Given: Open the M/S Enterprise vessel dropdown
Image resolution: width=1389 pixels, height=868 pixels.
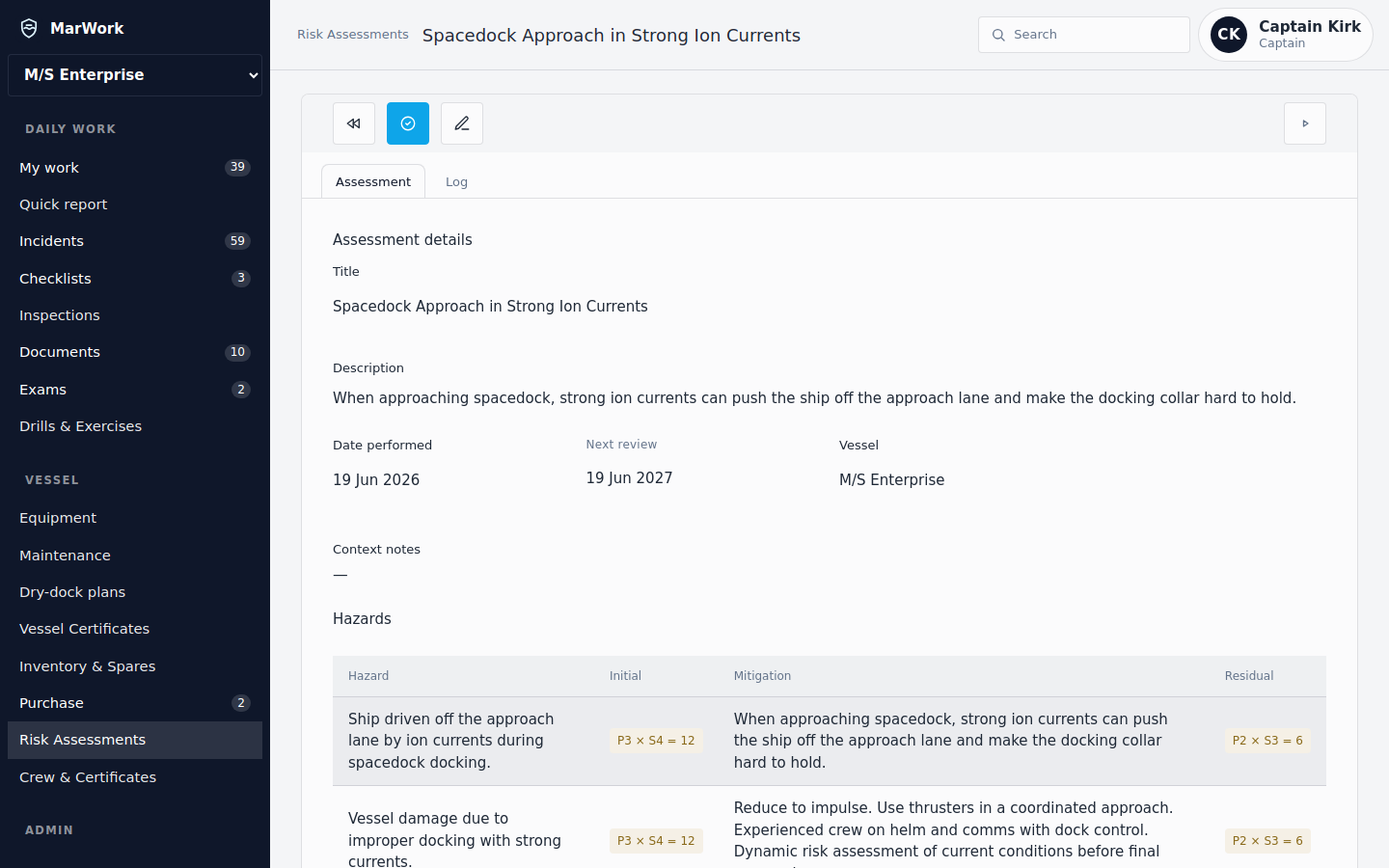Looking at the screenshot, I should click(135, 75).
